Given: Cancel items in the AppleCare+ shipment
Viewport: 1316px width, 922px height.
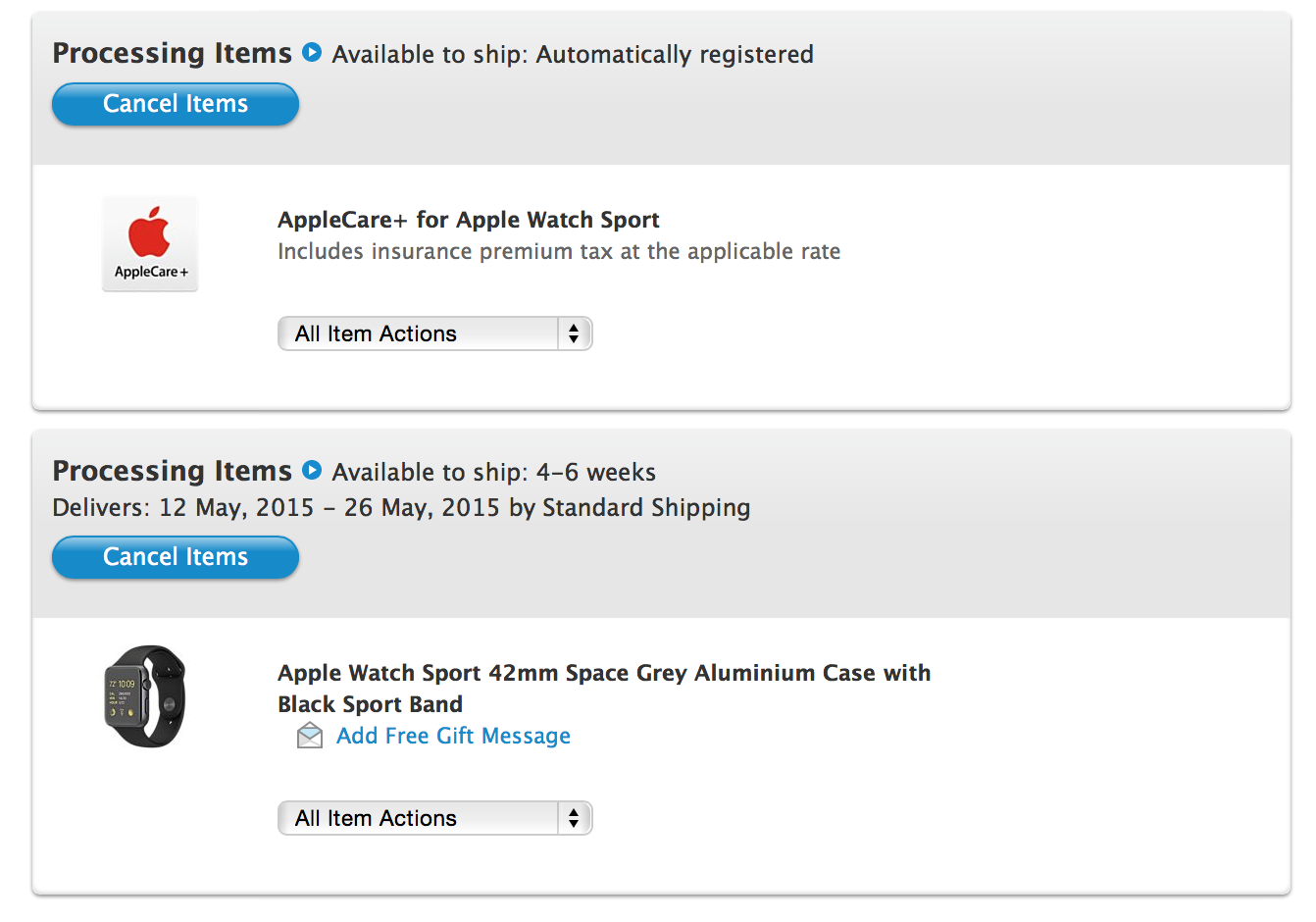Looking at the screenshot, I should pyautogui.click(x=176, y=104).
